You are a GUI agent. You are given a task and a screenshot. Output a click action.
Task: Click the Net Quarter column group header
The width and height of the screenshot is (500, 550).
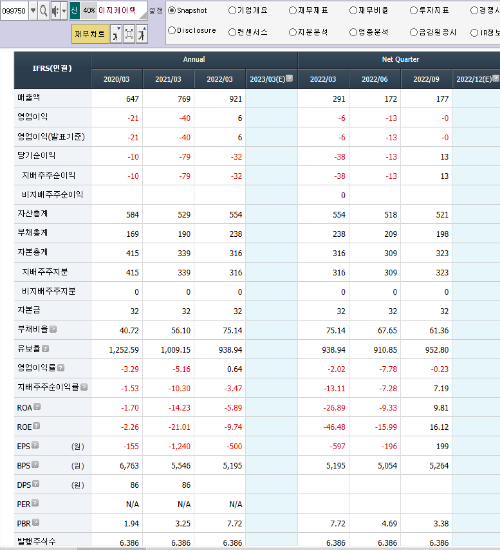click(399, 60)
